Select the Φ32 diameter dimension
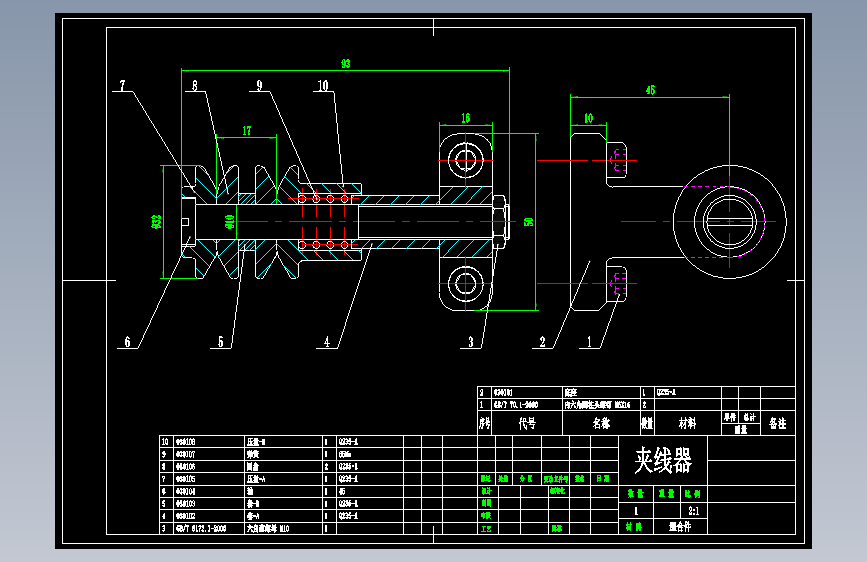867x562 pixels. (156, 221)
